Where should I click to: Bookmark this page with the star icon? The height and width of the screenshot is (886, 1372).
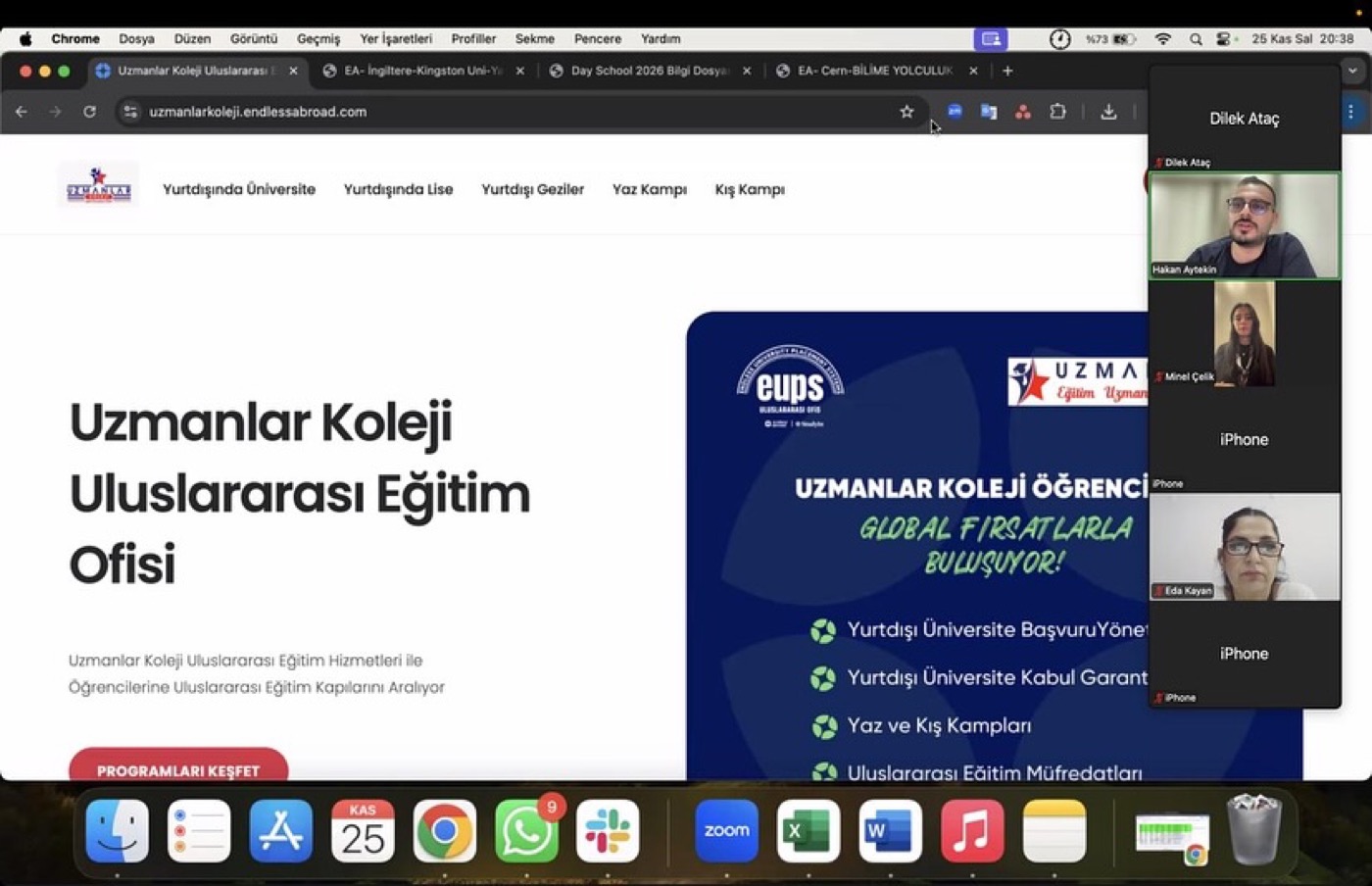click(906, 112)
